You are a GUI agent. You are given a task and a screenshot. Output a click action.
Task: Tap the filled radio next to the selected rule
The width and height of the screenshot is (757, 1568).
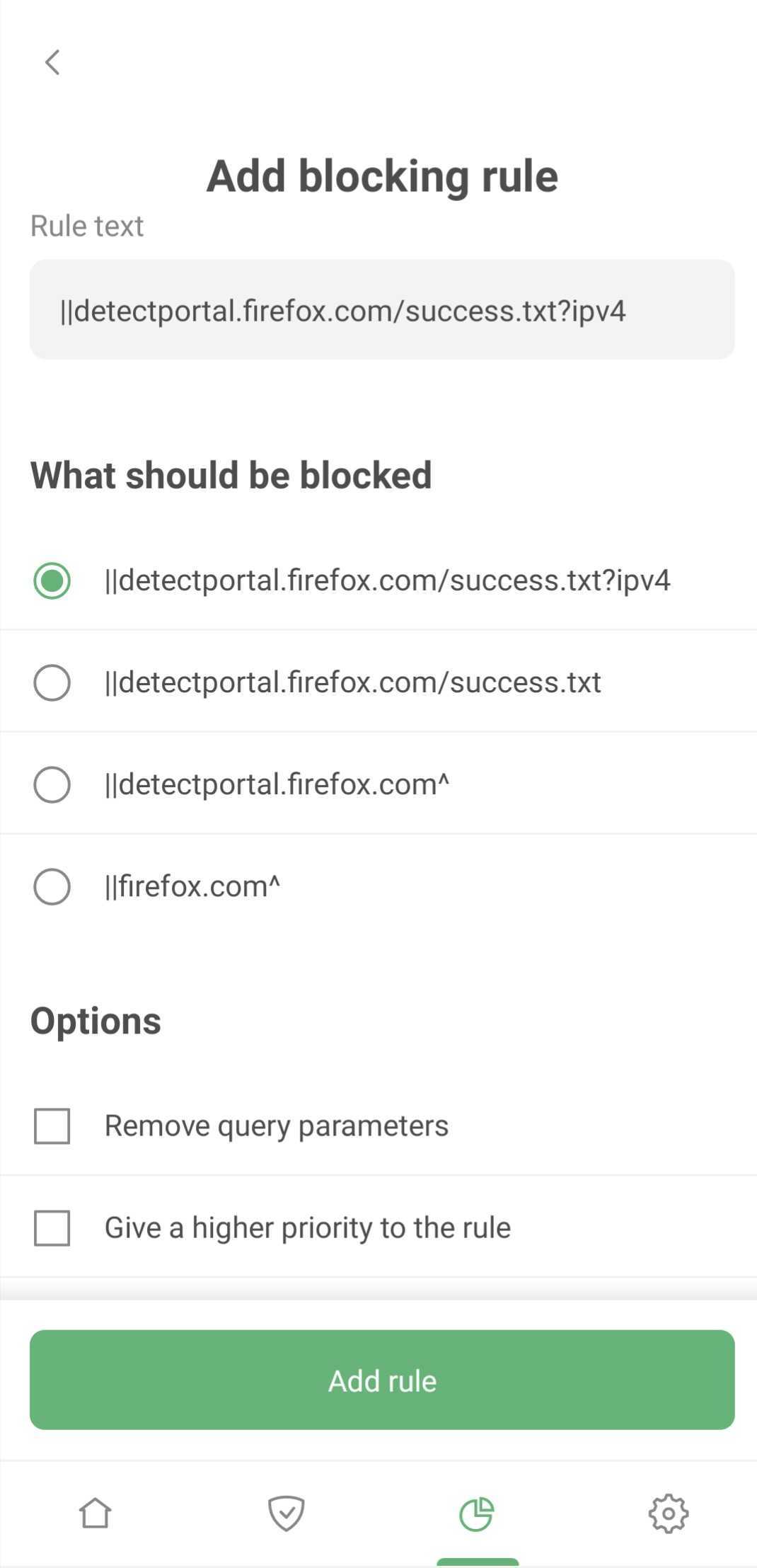coord(51,580)
